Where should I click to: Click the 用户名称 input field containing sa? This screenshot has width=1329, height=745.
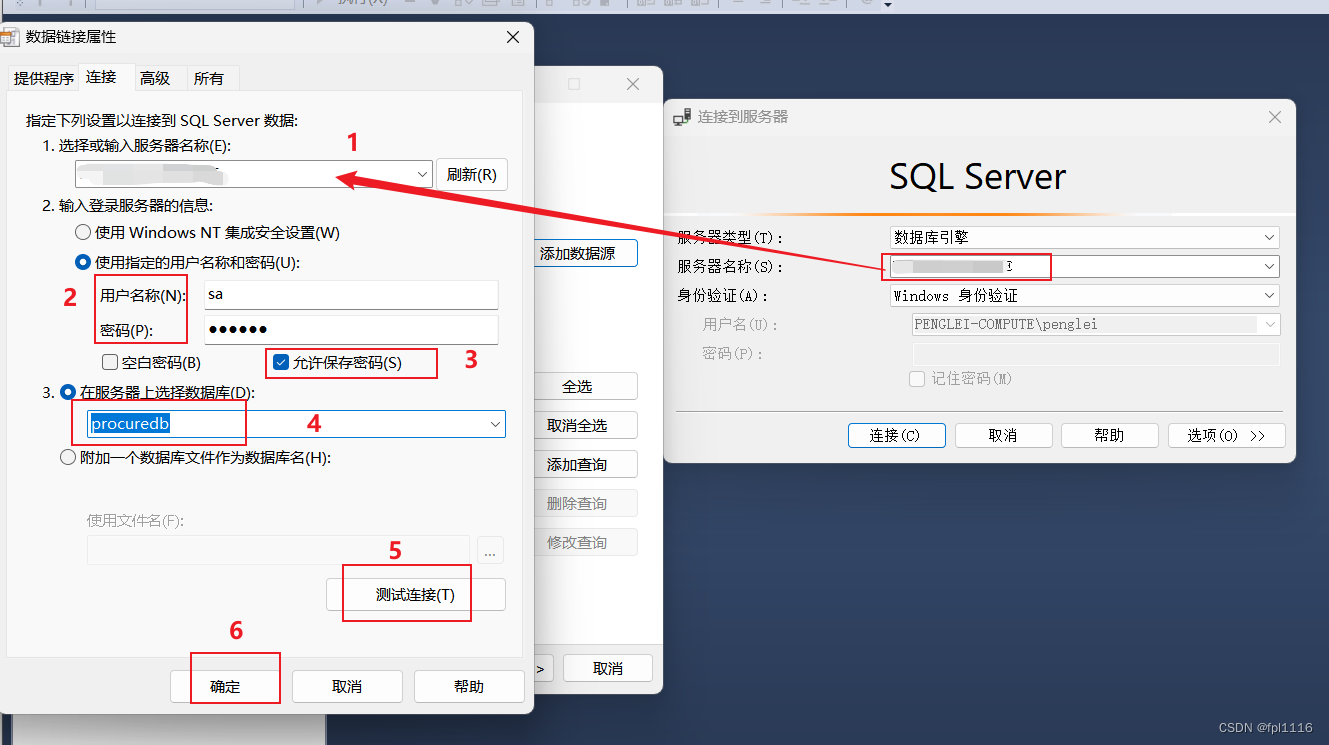351,295
